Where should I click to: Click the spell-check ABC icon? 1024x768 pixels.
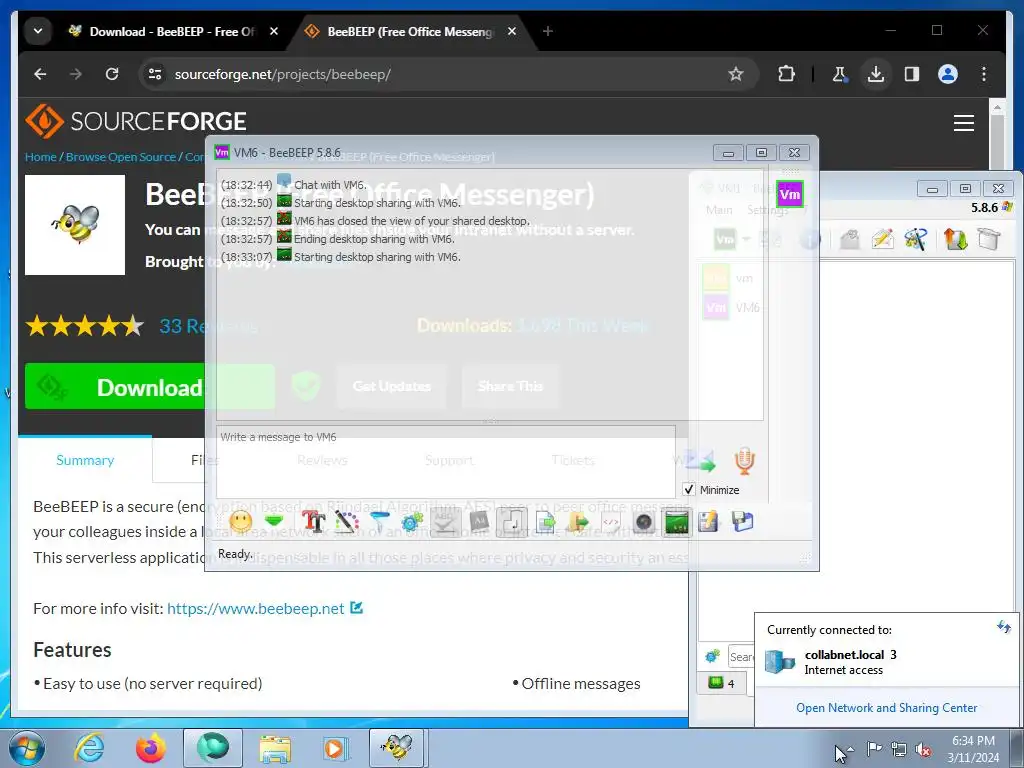pyautogui.click(x=445, y=521)
